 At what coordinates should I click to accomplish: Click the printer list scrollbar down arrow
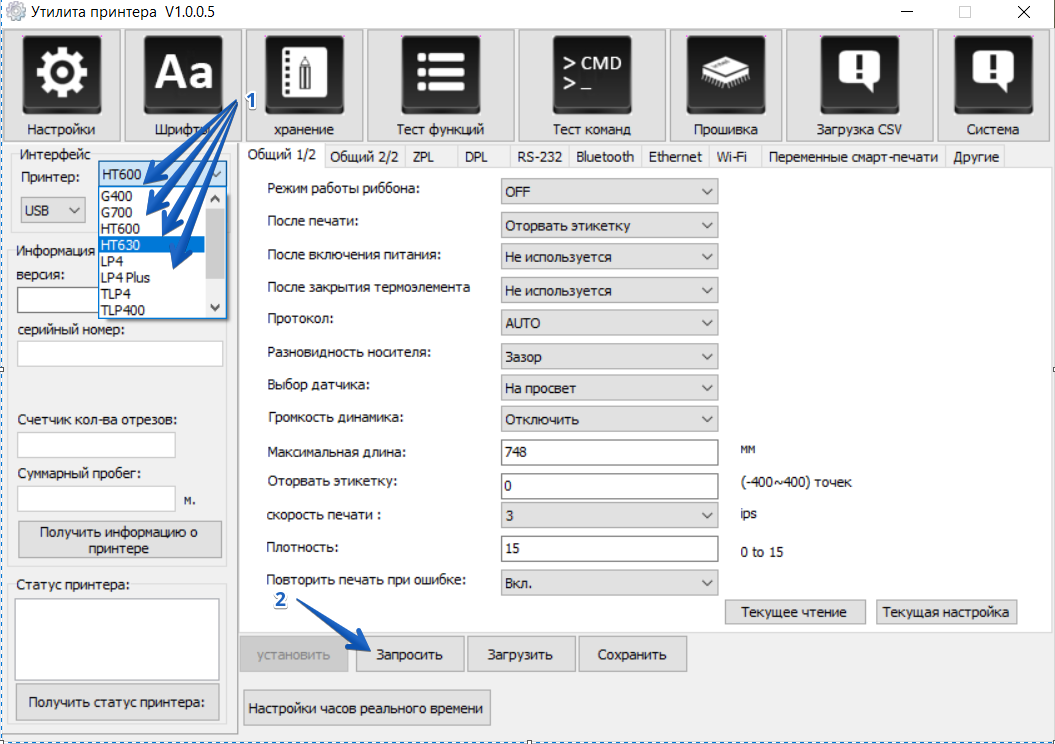click(x=215, y=309)
